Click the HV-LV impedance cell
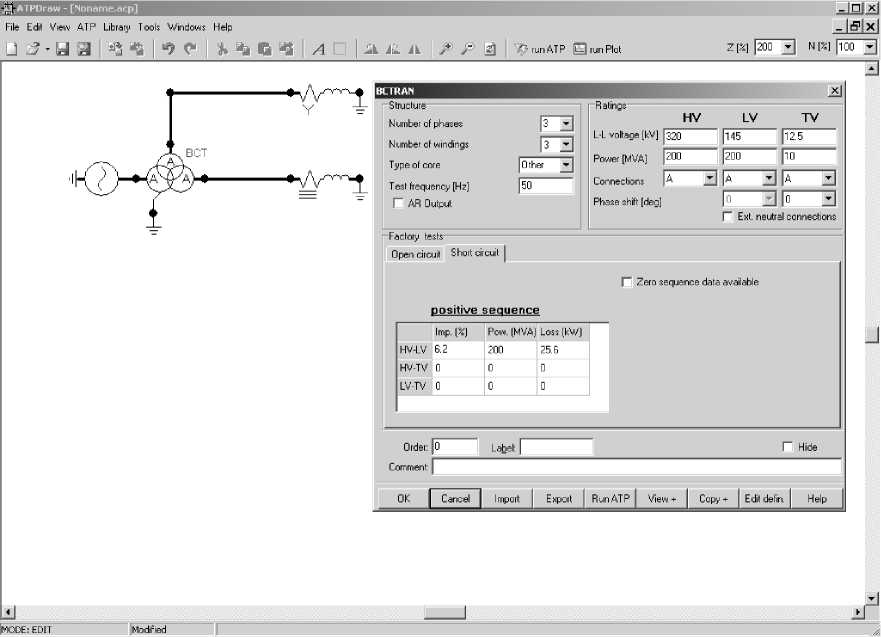Screen dimensions: 881x637 pos(457,350)
